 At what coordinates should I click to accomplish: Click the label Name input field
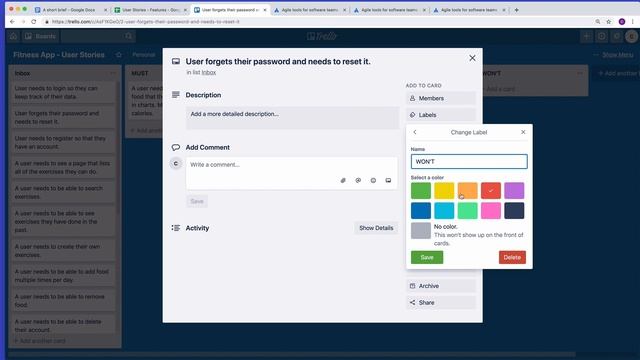(469, 162)
